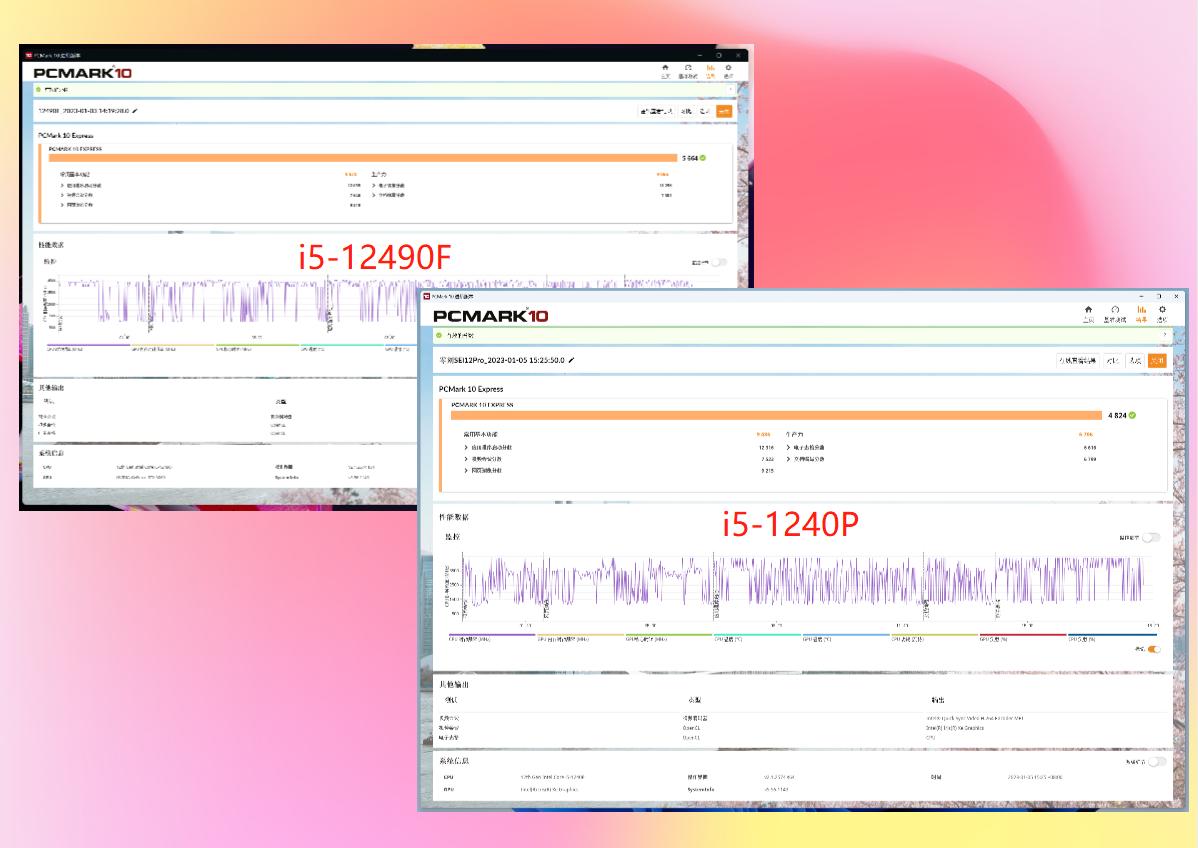Select dark-blue CPU load legend swatch
1198x848 pixels.
[1112, 635]
